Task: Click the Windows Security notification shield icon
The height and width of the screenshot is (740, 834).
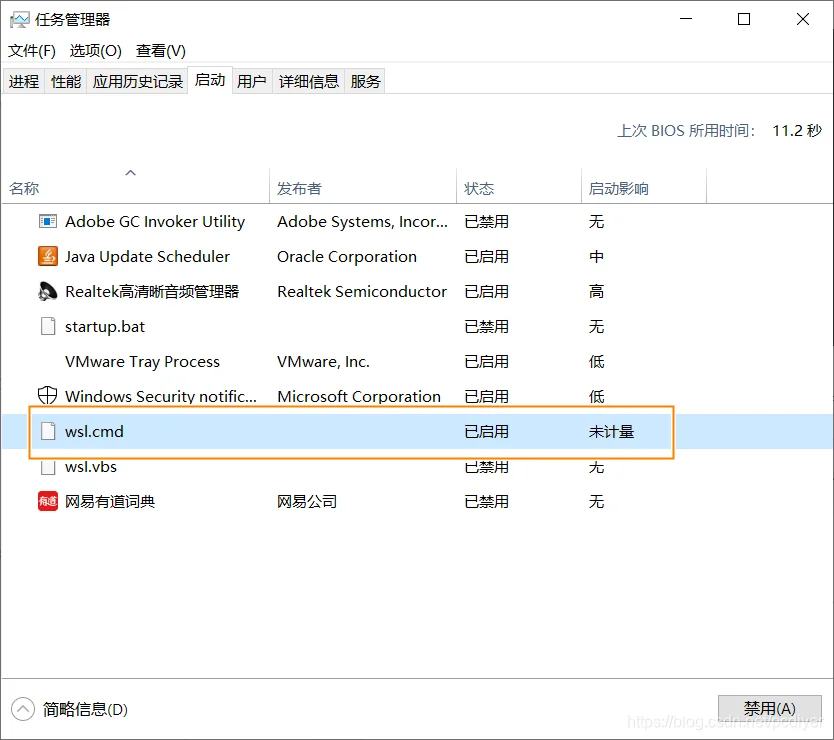Action: (x=47, y=396)
